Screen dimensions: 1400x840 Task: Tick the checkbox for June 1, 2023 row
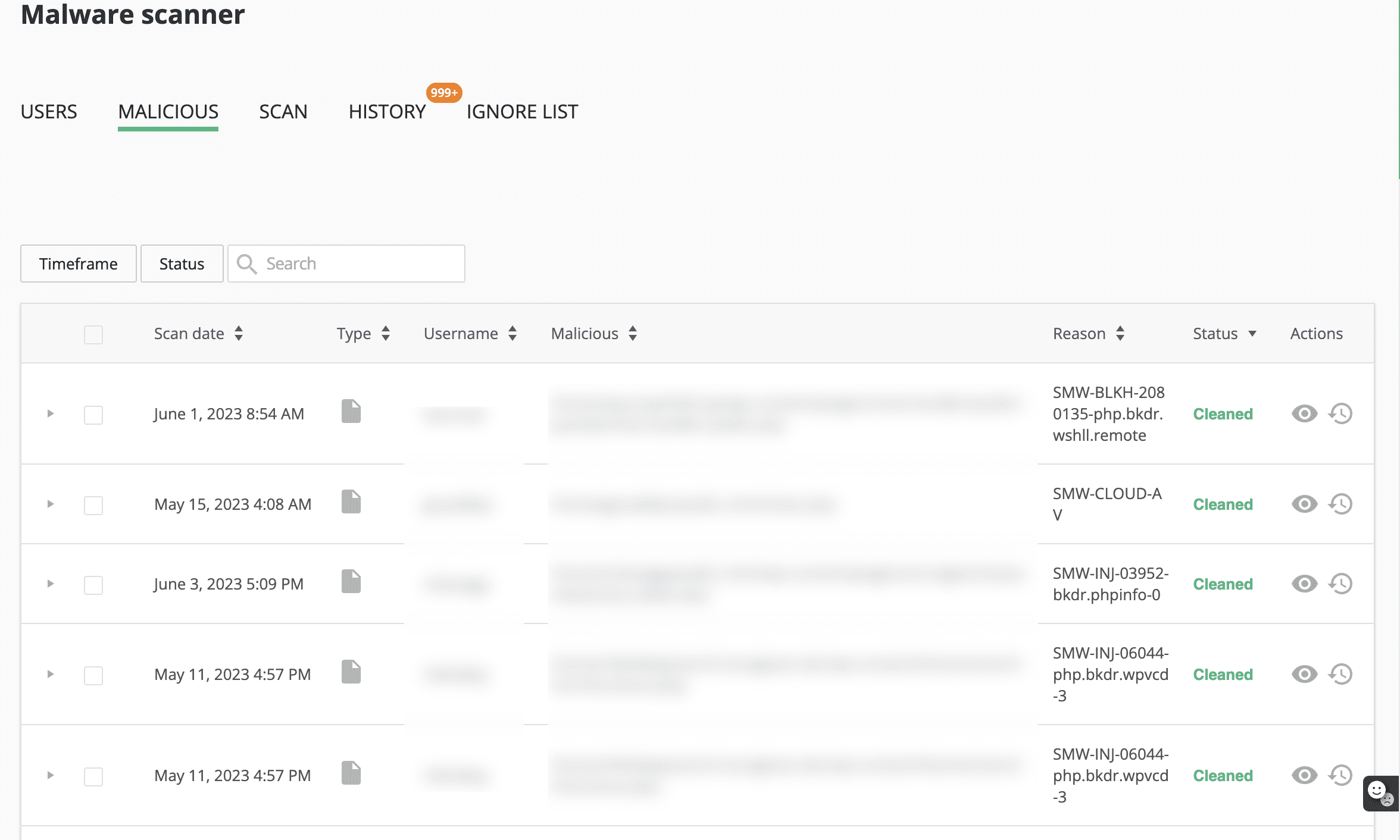93,415
